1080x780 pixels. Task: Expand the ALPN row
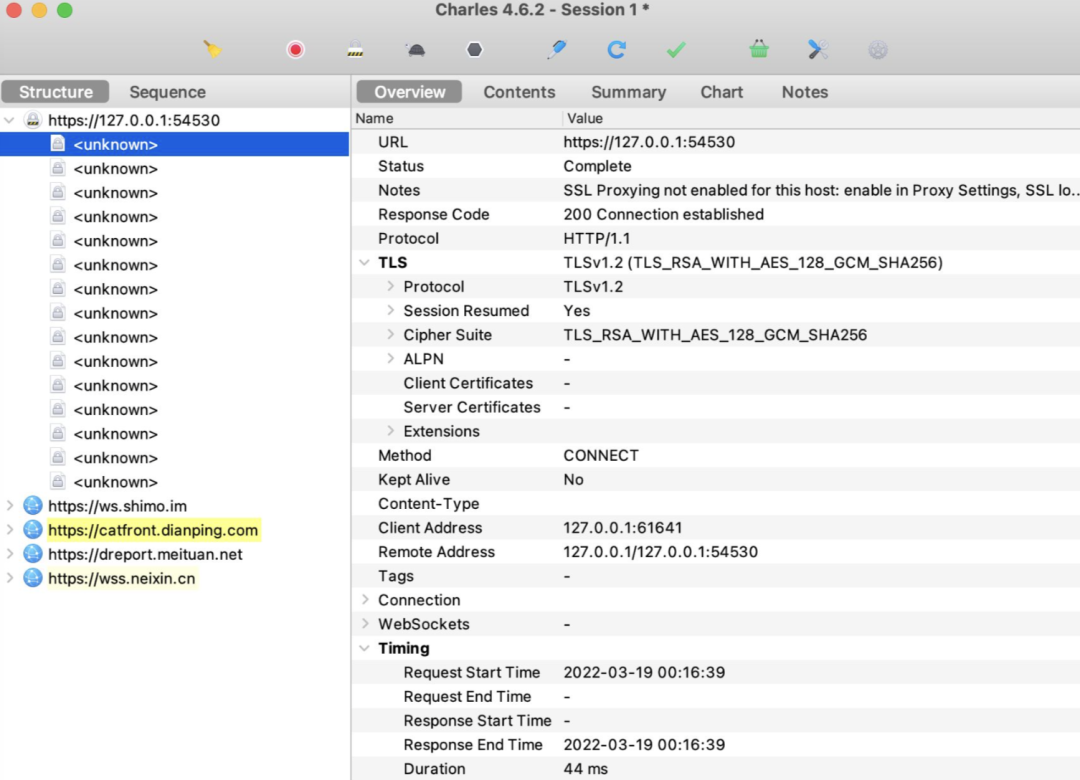pos(390,359)
